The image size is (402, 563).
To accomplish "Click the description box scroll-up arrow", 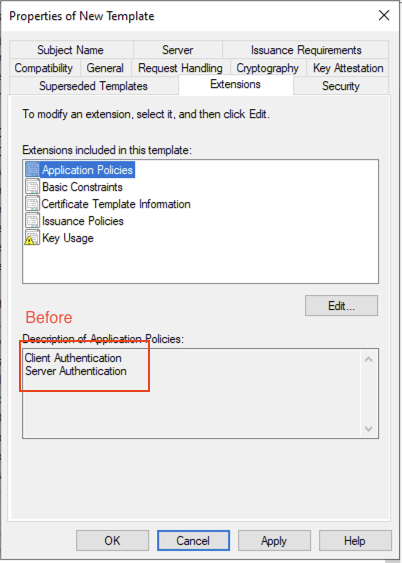I will point(368,359).
